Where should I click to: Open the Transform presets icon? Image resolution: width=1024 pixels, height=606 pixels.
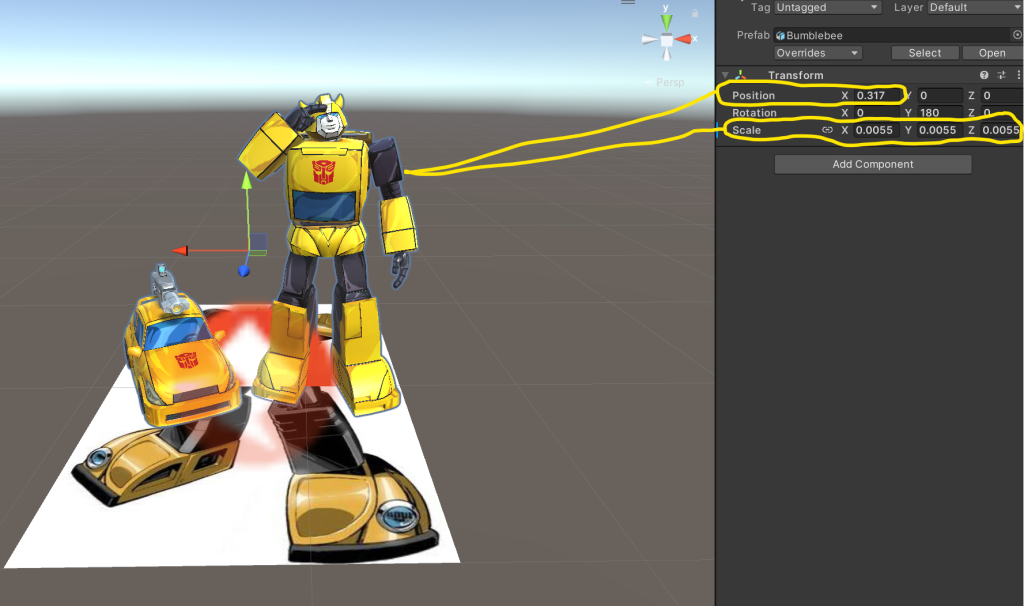(1001, 75)
